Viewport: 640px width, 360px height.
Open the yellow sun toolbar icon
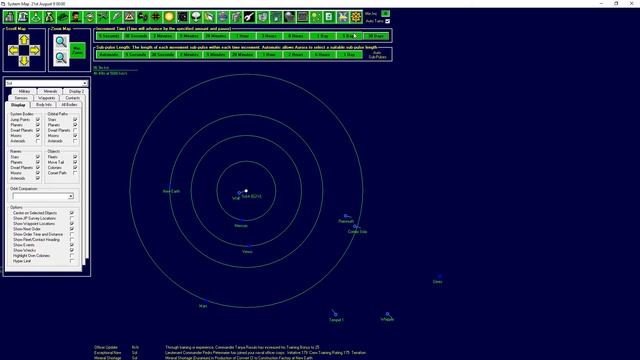point(169,17)
